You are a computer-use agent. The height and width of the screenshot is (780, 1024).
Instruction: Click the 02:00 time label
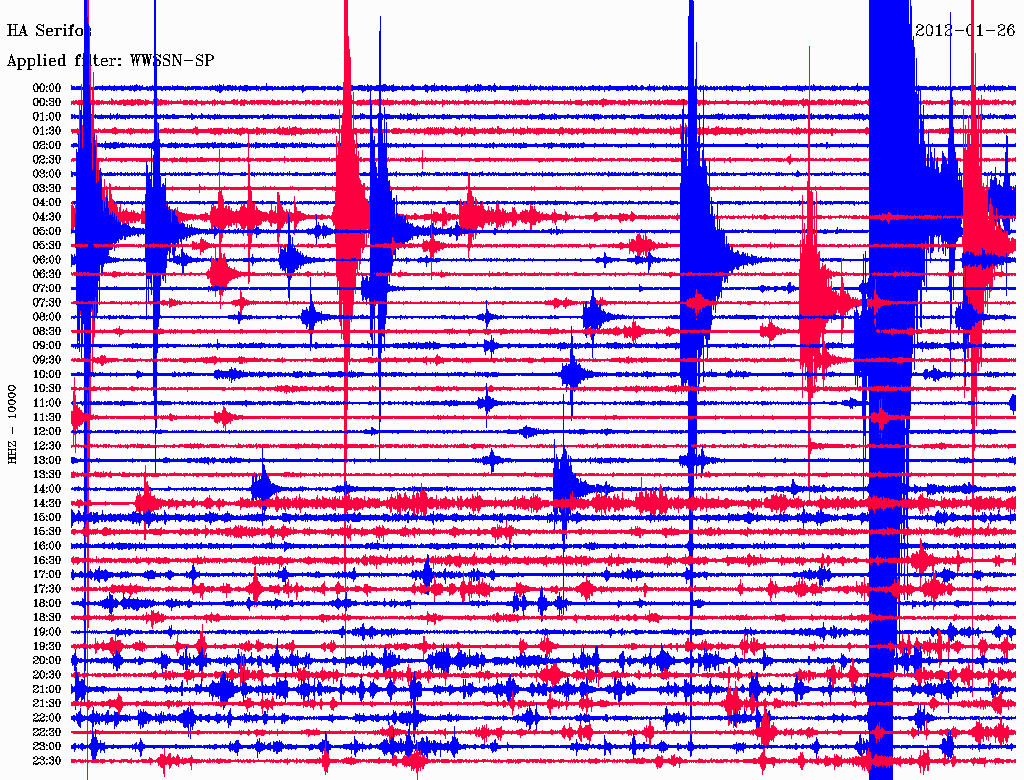(47, 145)
